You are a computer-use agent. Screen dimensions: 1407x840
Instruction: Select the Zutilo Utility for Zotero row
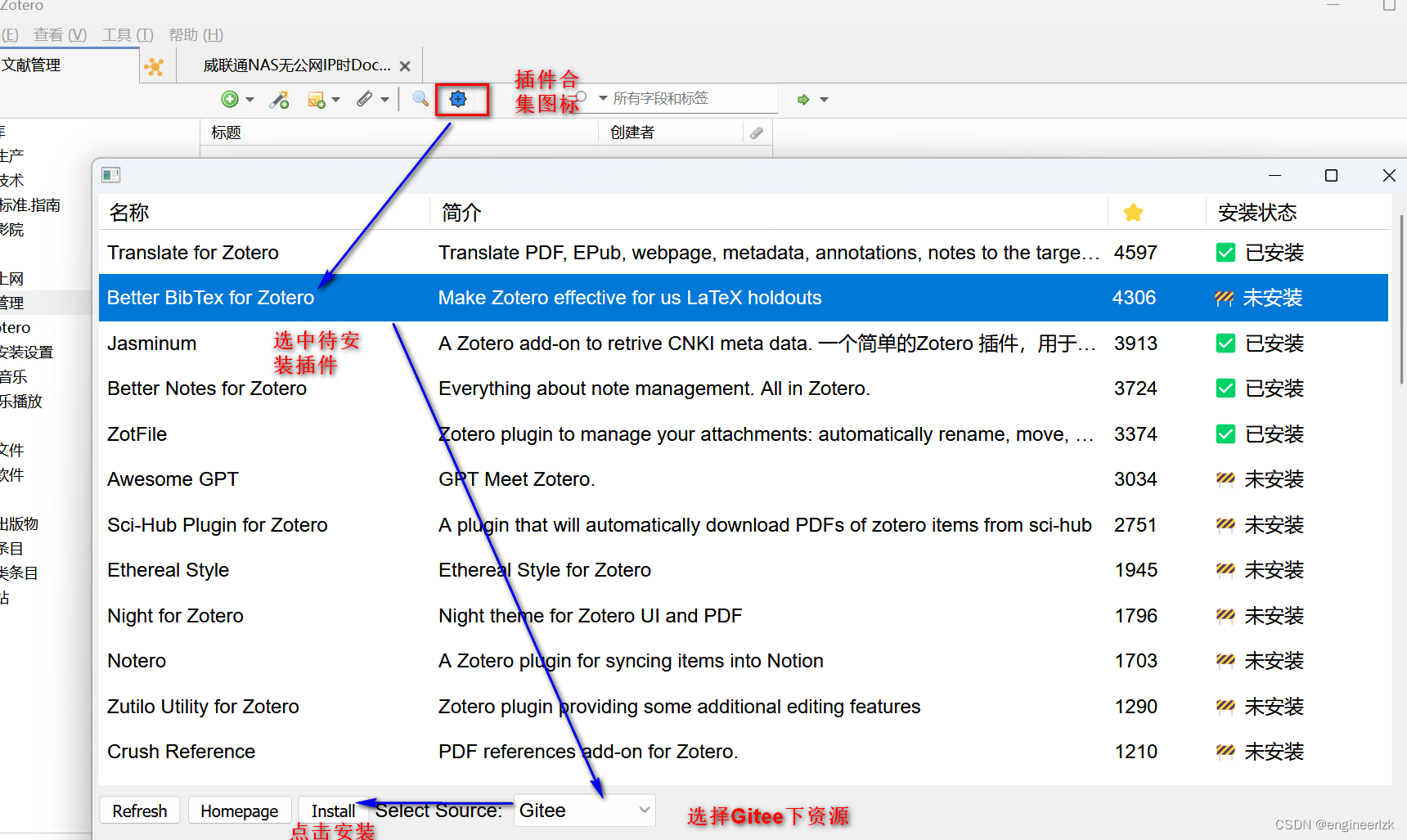click(744, 707)
